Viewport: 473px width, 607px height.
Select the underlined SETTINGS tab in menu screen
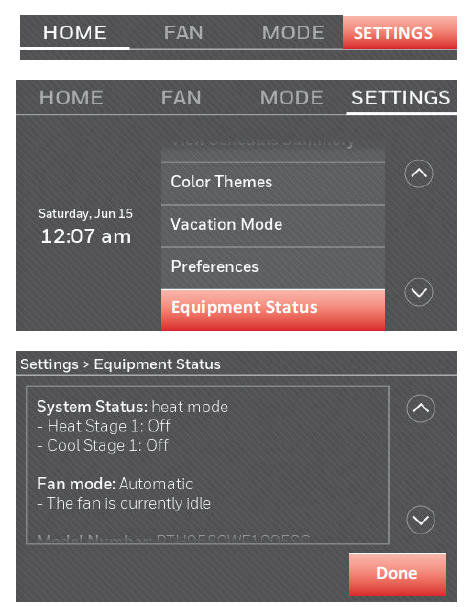(x=401, y=98)
